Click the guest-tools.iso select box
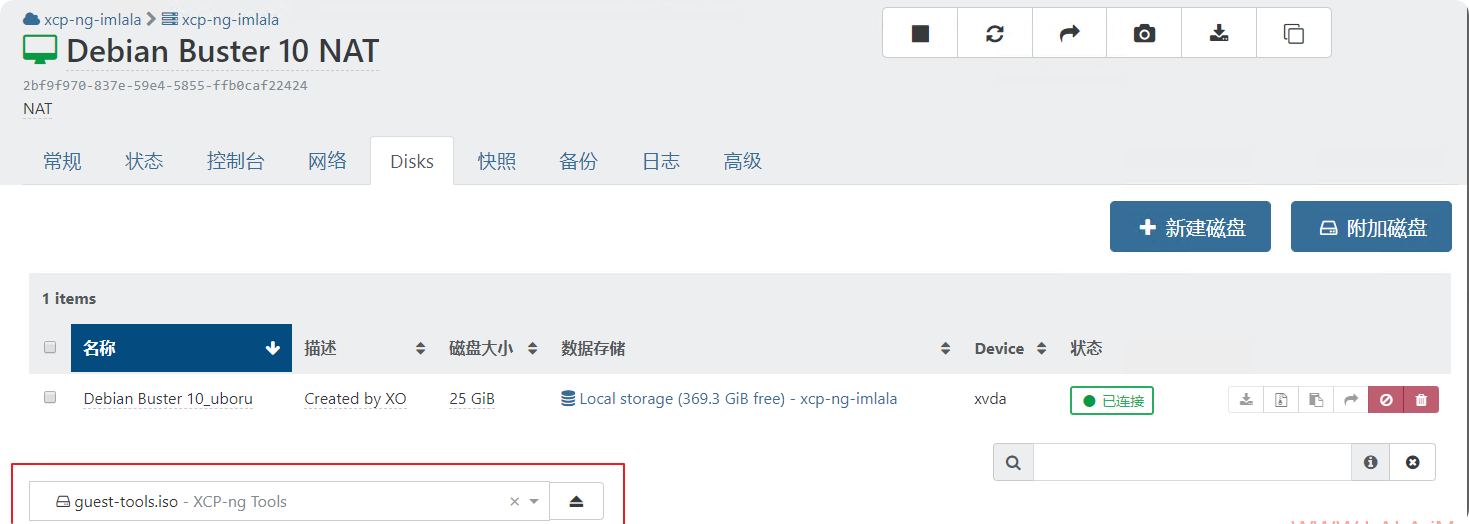Image resolution: width=1469 pixels, height=524 pixels. coord(289,501)
